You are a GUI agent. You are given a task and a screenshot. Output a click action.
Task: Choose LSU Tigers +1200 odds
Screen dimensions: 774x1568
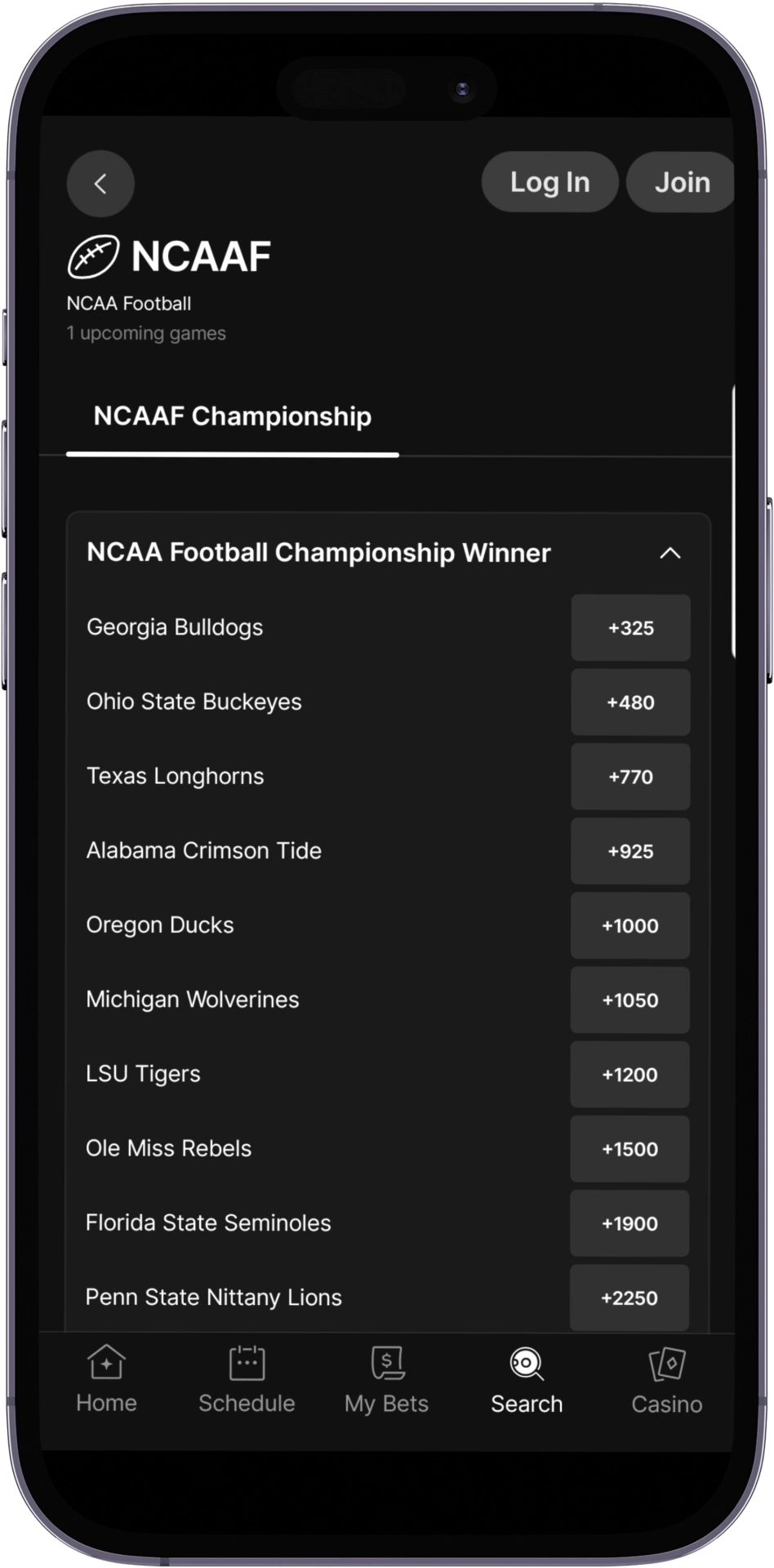click(630, 1075)
